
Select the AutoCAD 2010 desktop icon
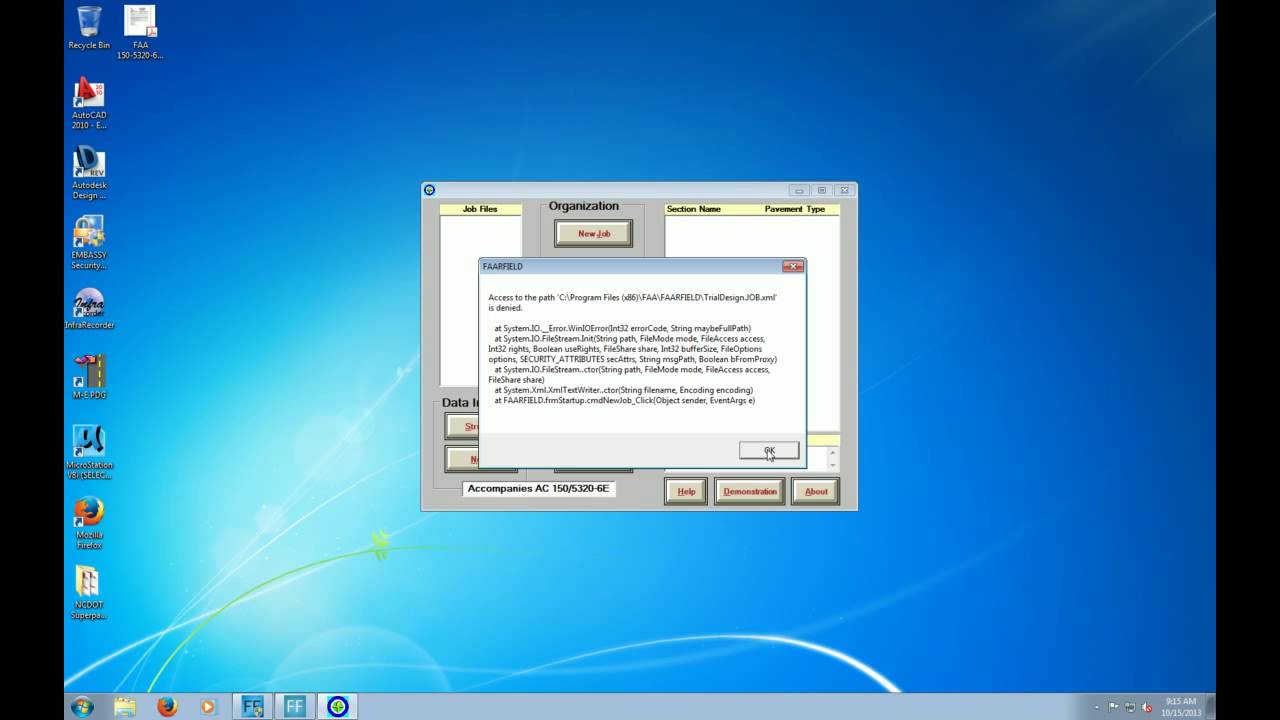pyautogui.click(x=89, y=104)
